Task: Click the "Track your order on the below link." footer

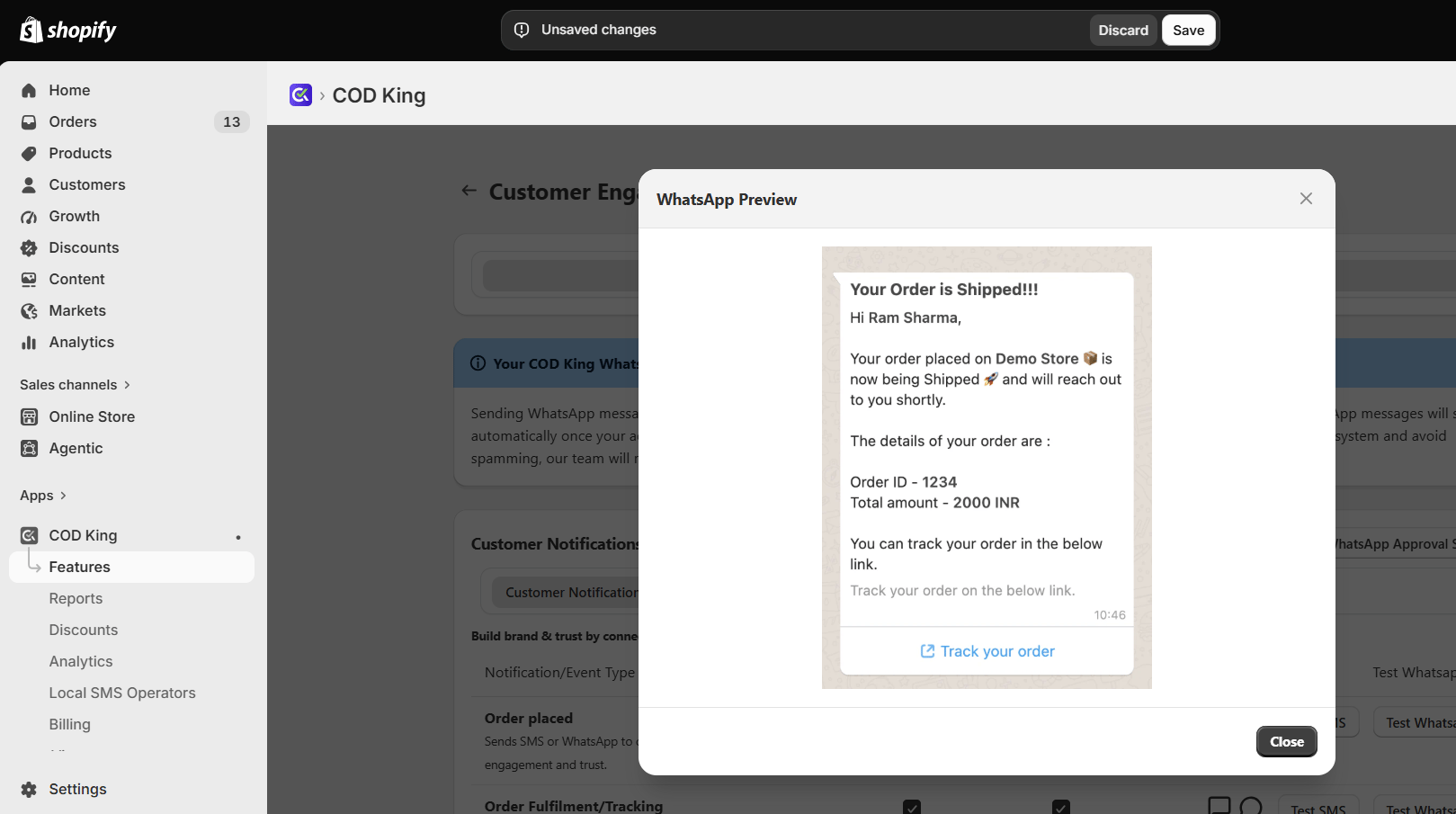Action: (962, 590)
